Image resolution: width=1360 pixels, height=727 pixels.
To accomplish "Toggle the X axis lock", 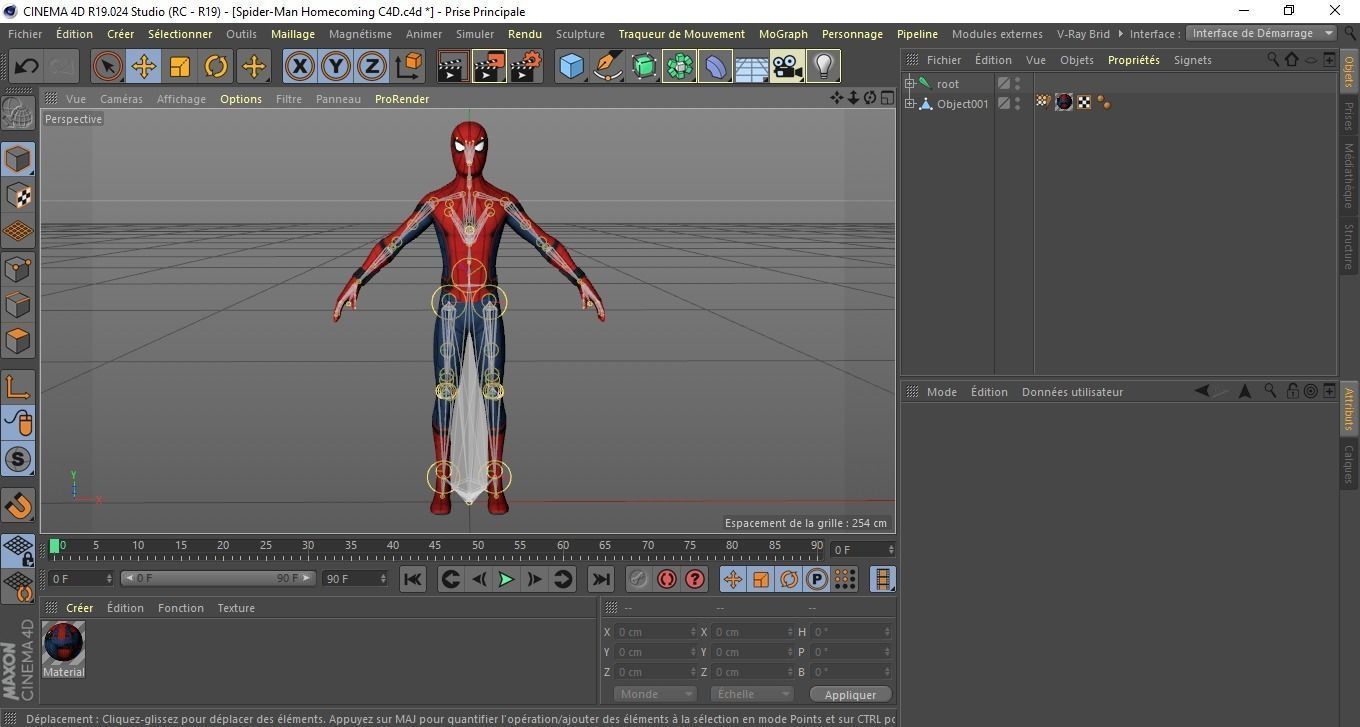I will pos(299,67).
